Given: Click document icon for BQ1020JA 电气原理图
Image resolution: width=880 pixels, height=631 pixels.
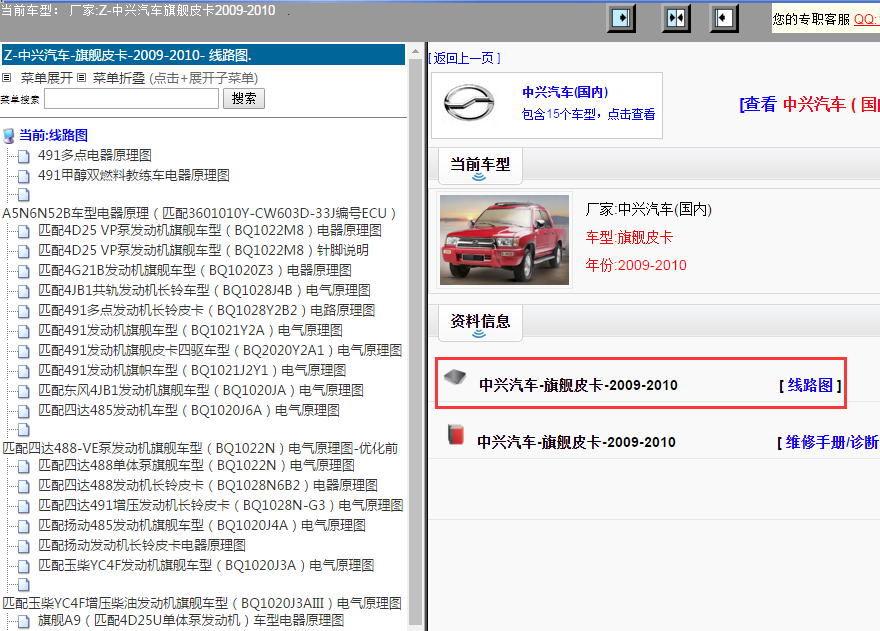Looking at the screenshot, I should (x=24, y=391).
